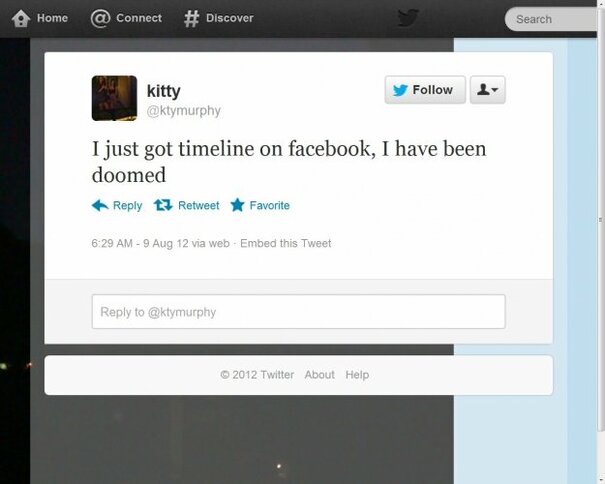Screen dimensions: 605x484
Task: Click the Connect @ icon
Action: pos(100,18)
